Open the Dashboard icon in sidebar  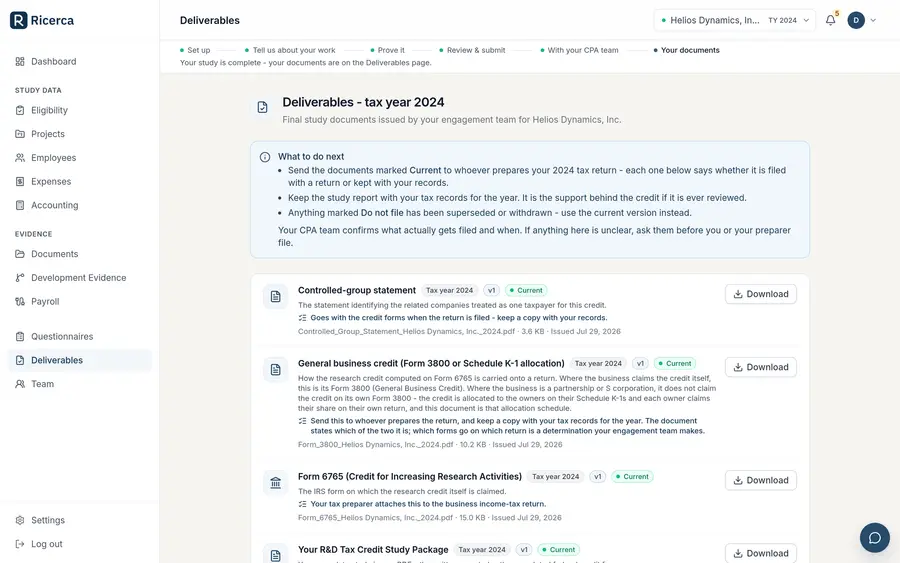20,61
